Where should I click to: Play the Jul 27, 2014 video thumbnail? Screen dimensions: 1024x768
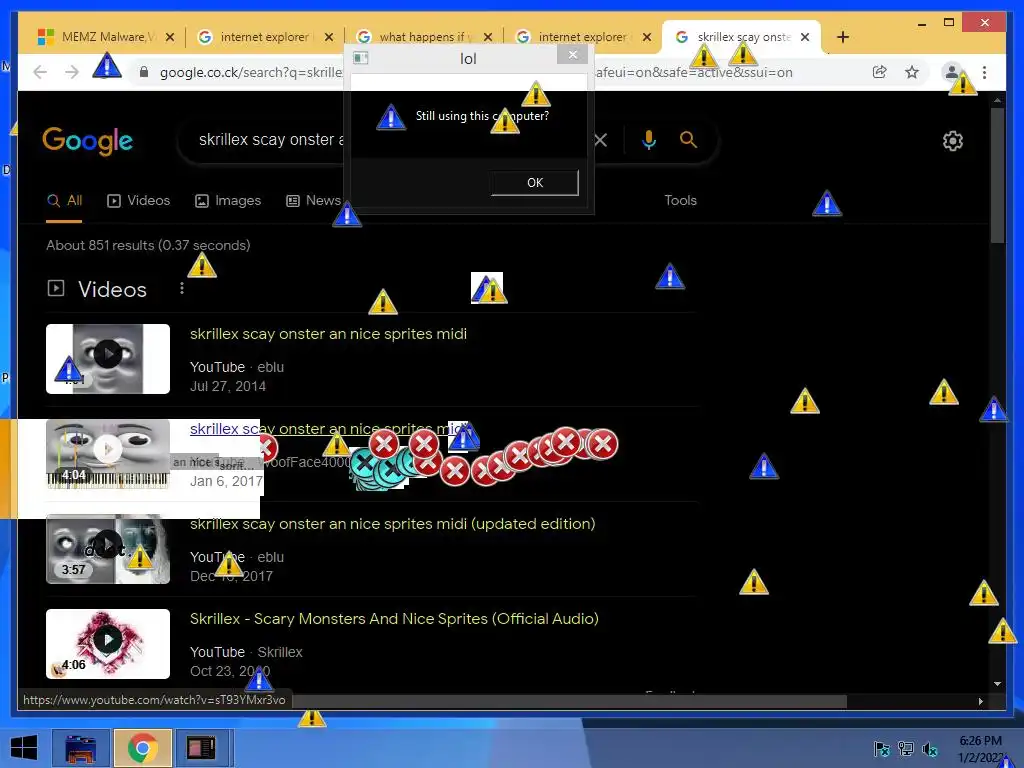(108, 359)
